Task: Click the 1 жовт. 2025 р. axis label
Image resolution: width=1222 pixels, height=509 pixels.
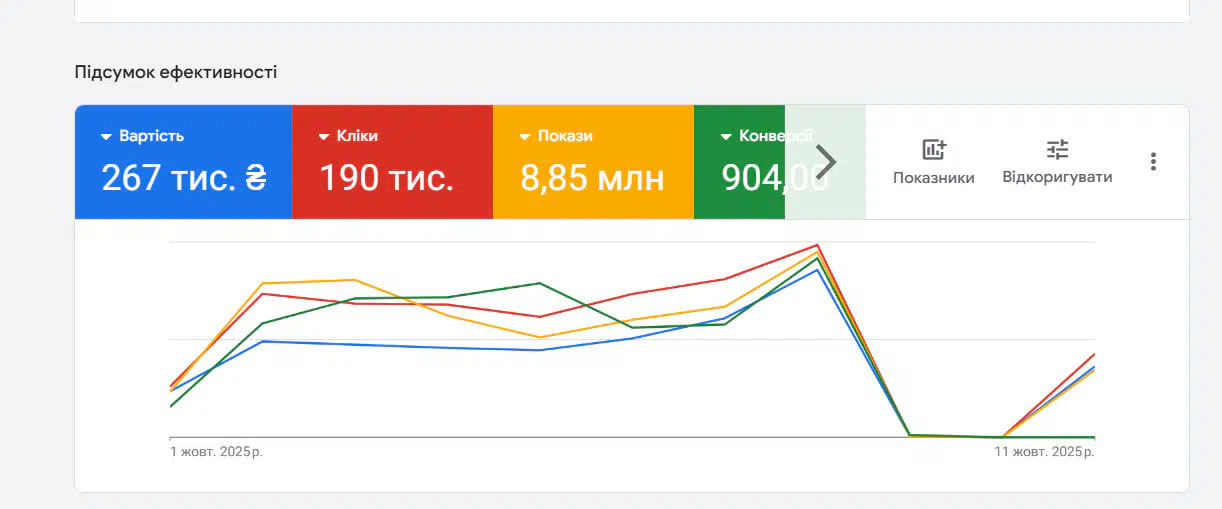Action: (x=217, y=452)
